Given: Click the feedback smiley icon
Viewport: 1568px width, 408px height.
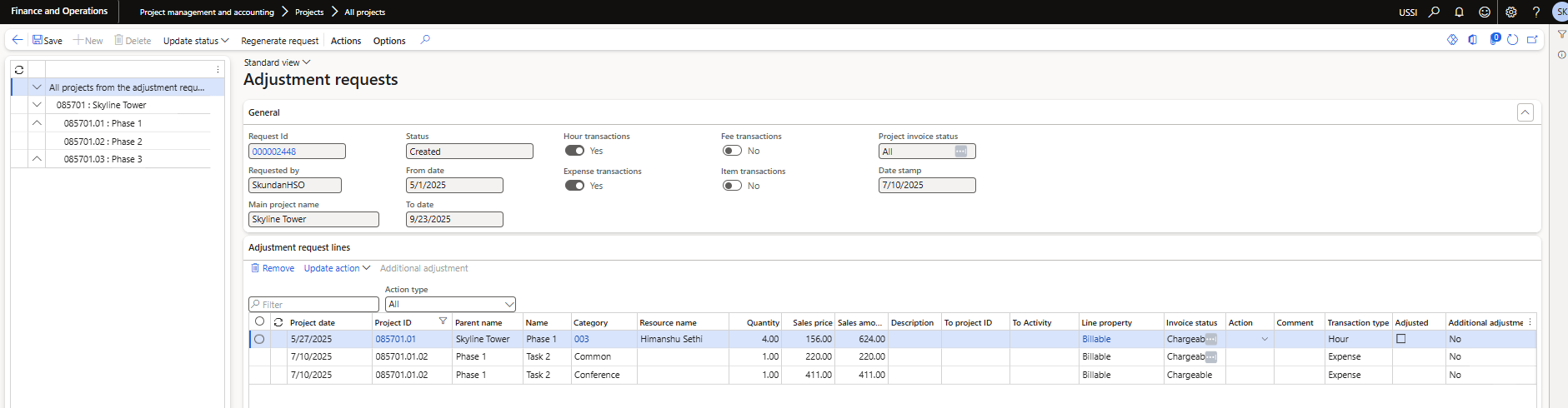Looking at the screenshot, I should 1485,12.
